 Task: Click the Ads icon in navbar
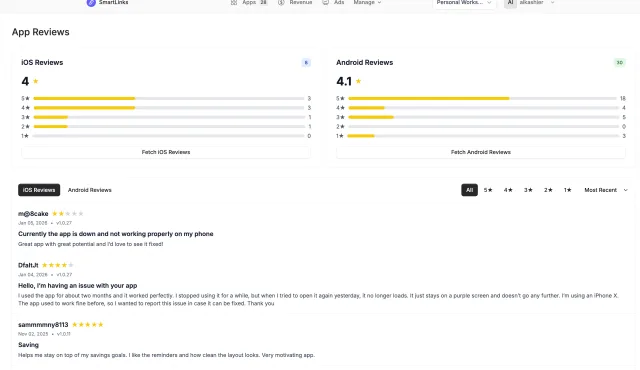pos(325,2)
